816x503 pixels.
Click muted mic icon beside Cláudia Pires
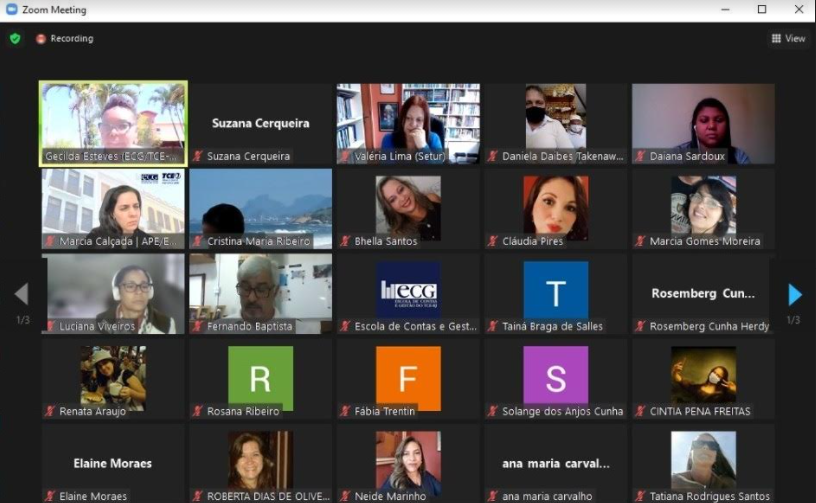tap(492, 242)
